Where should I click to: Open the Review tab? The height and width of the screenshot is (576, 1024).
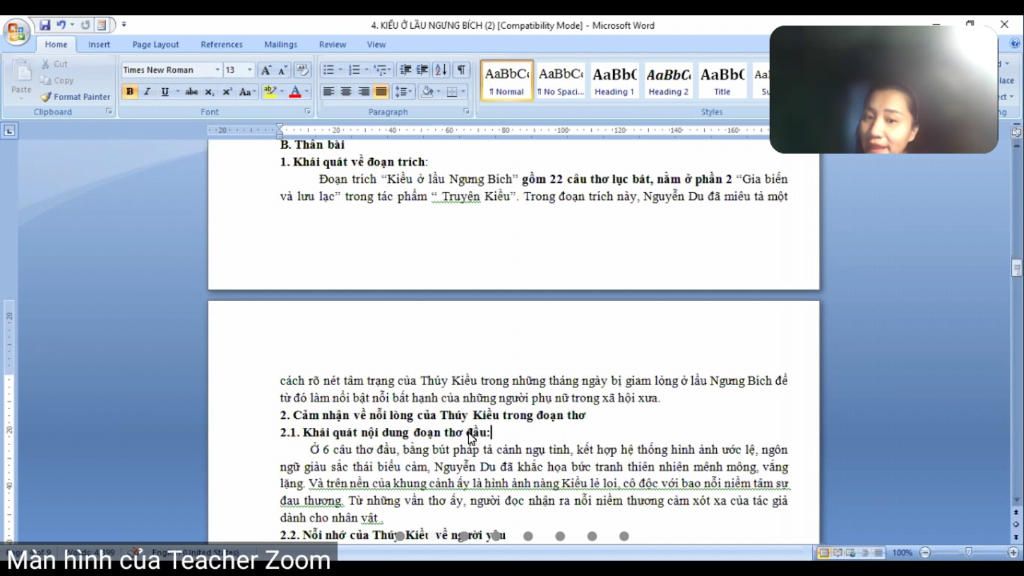pos(332,44)
